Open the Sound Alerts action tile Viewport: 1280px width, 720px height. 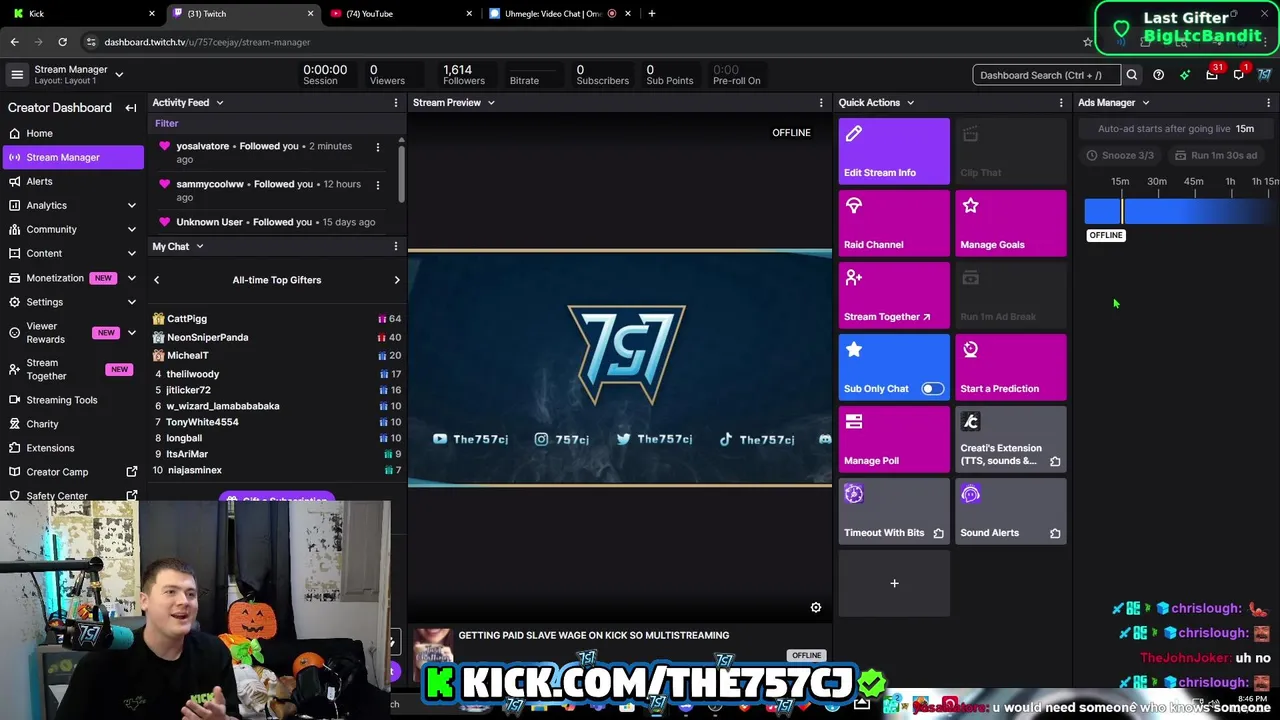click(x=1011, y=511)
